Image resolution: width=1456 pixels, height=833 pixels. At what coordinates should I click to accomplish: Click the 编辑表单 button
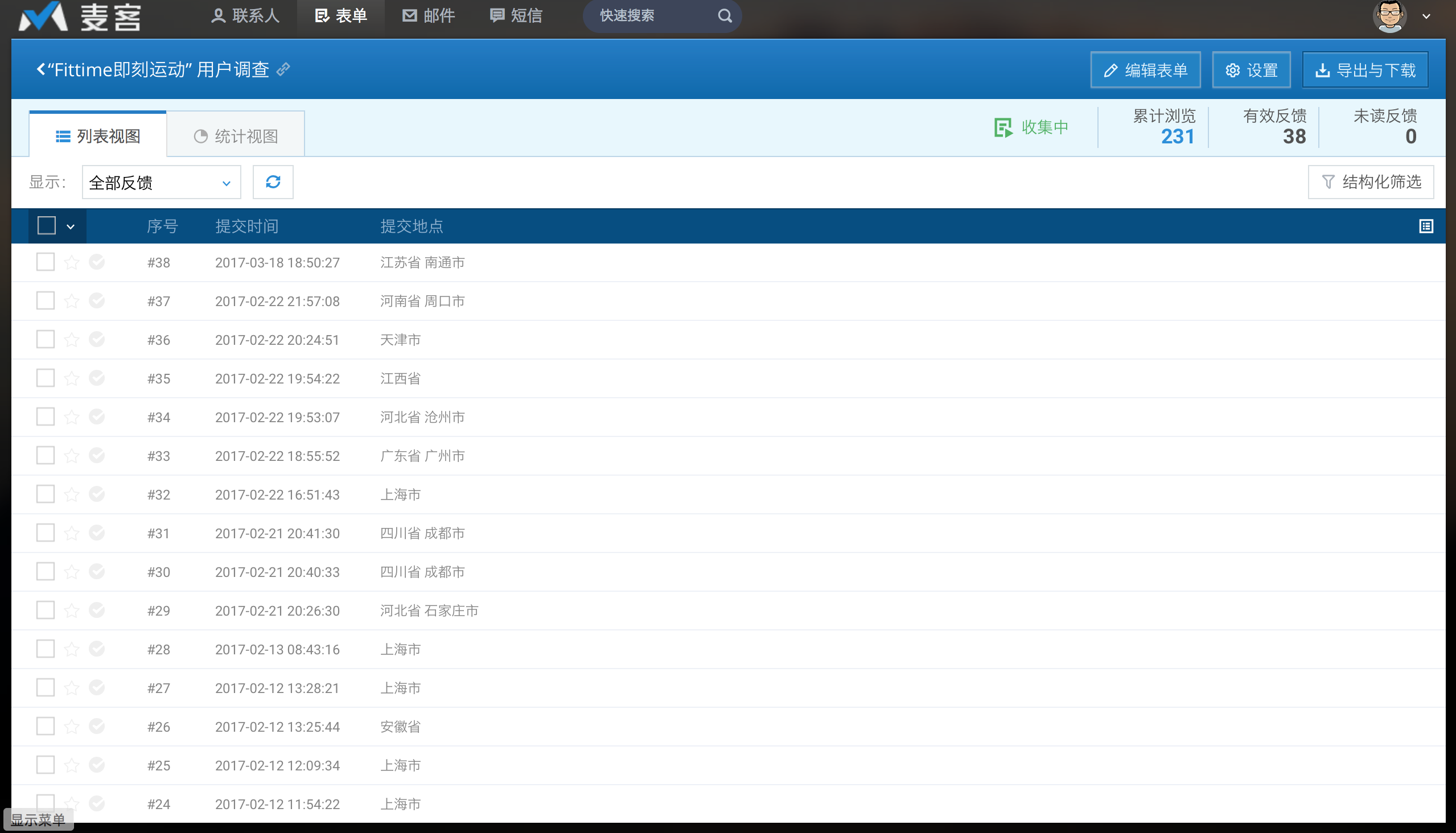pos(1145,70)
